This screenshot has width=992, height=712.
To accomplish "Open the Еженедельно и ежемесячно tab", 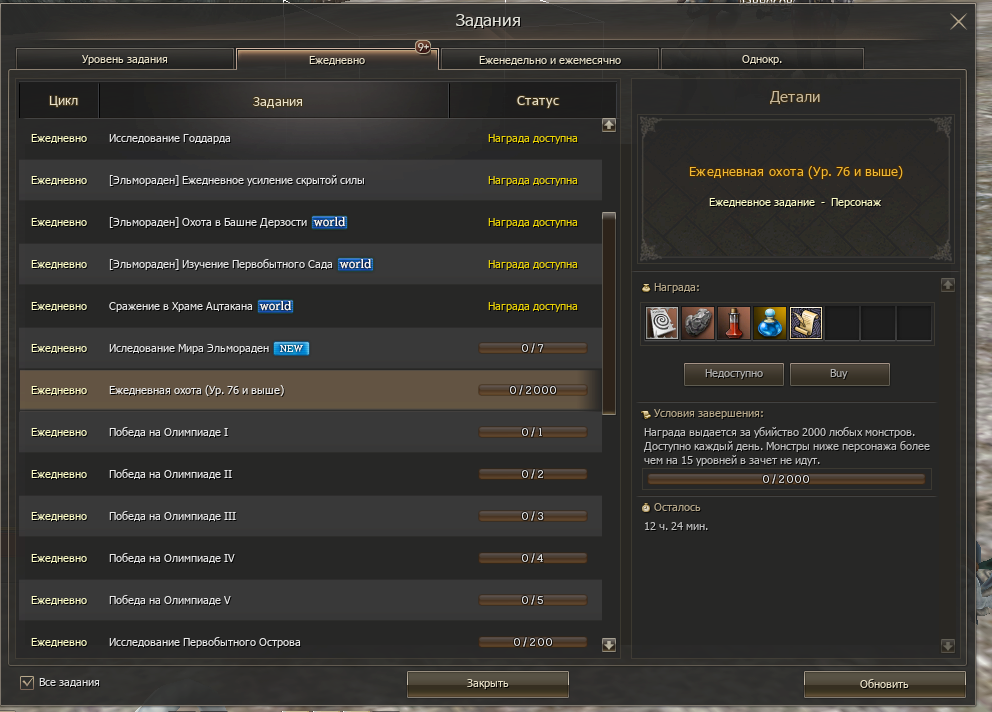I will point(549,60).
